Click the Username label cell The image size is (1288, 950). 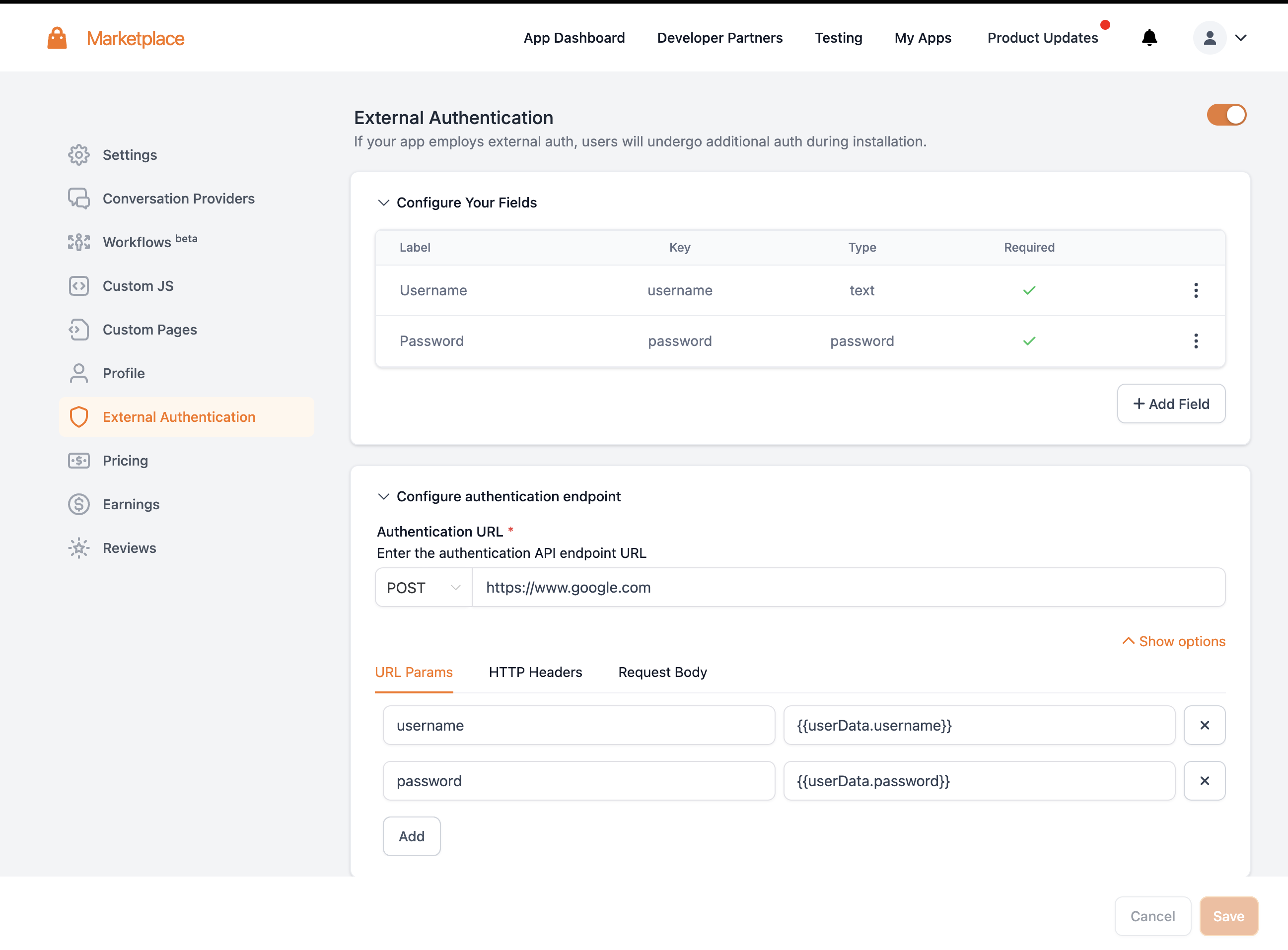(433, 290)
